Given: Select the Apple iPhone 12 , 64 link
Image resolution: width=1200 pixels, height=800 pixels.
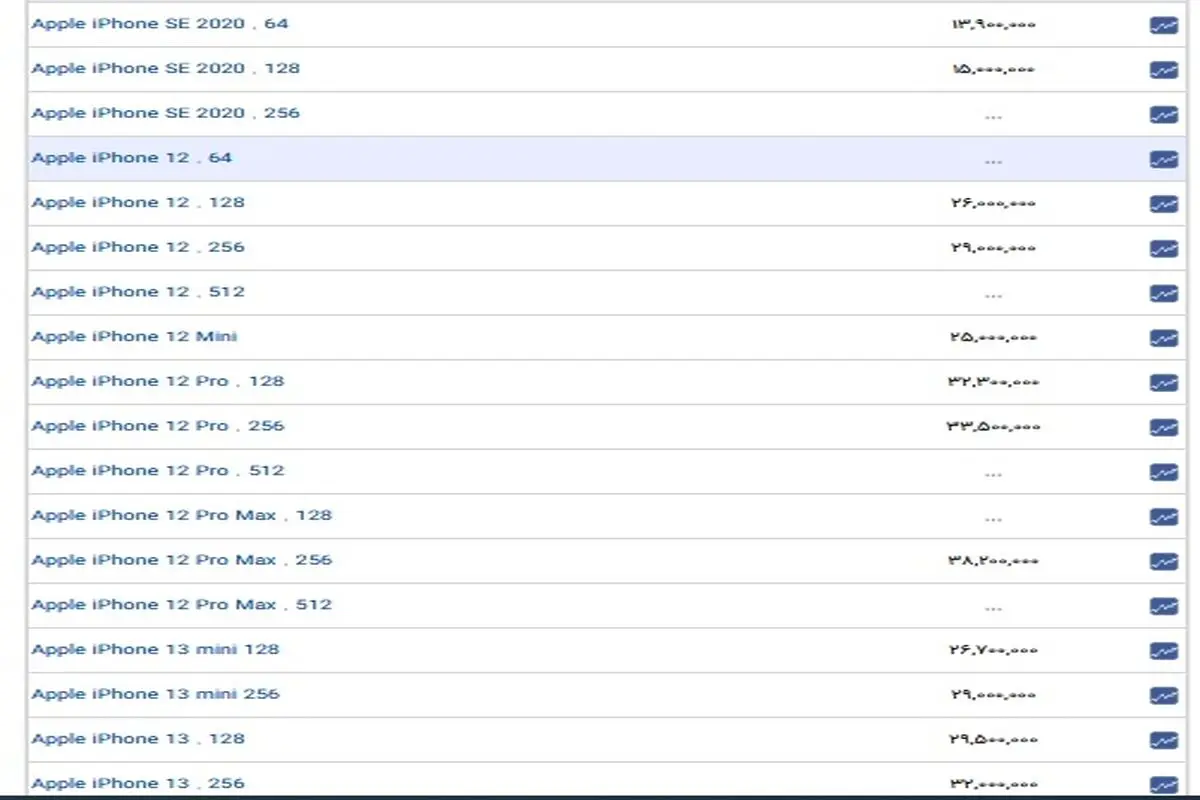Looking at the screenshot, I should 132,157.
